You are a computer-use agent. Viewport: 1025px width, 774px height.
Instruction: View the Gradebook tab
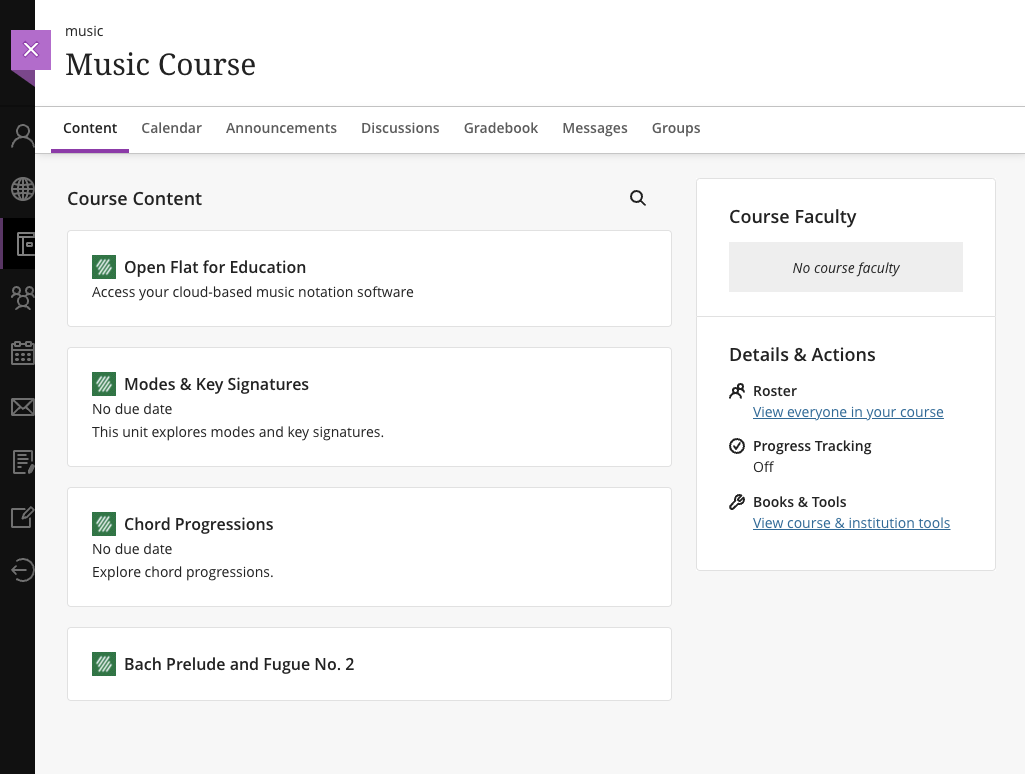coord(500,128)
